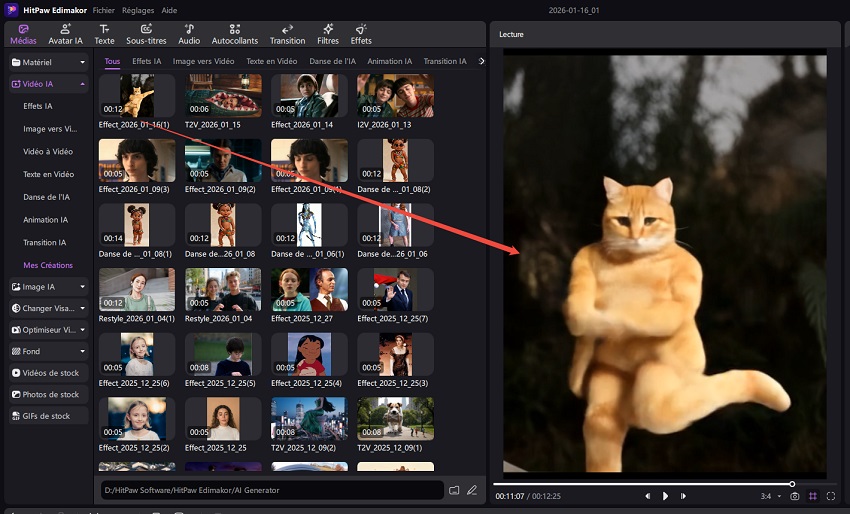
Task: Select the T2V_2026_01_15 thumbnail
Action: coord(223,96)
